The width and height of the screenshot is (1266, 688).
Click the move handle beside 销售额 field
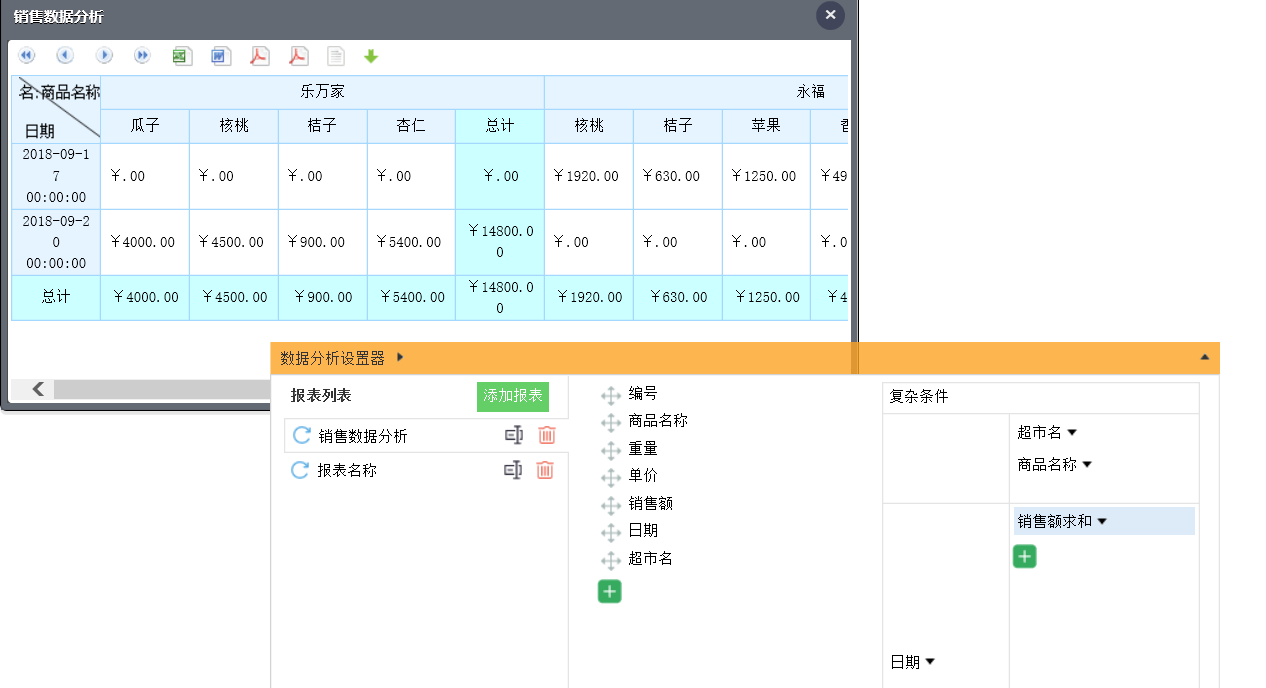pyautogui.click(x=611, y=506)
